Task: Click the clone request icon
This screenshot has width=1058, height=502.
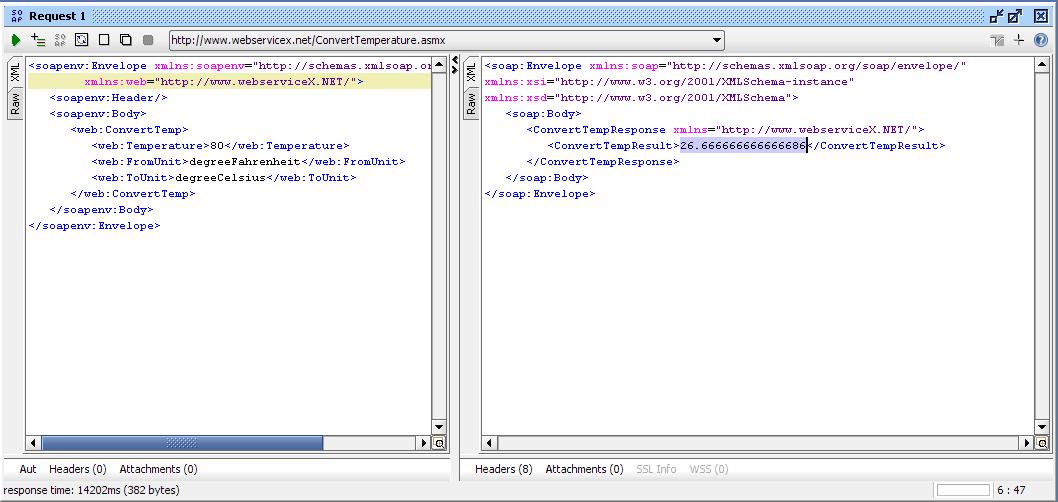Action: pos(126,40)
